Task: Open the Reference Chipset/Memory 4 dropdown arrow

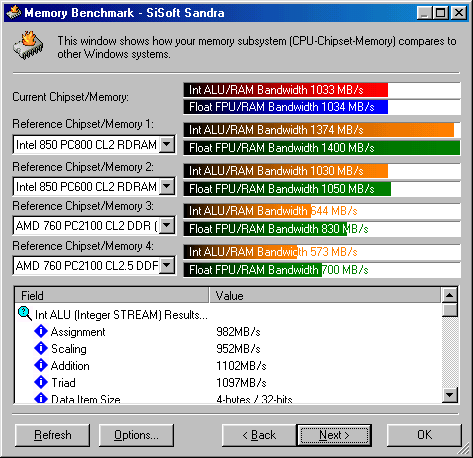Action: tap(167, 265)
